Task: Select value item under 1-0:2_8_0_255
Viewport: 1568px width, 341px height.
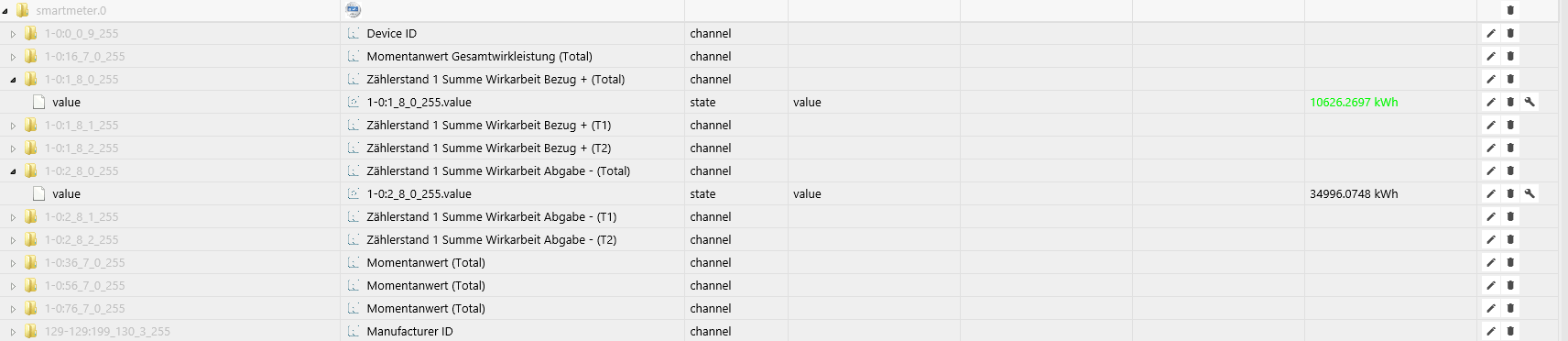Action: pos(66,193)
